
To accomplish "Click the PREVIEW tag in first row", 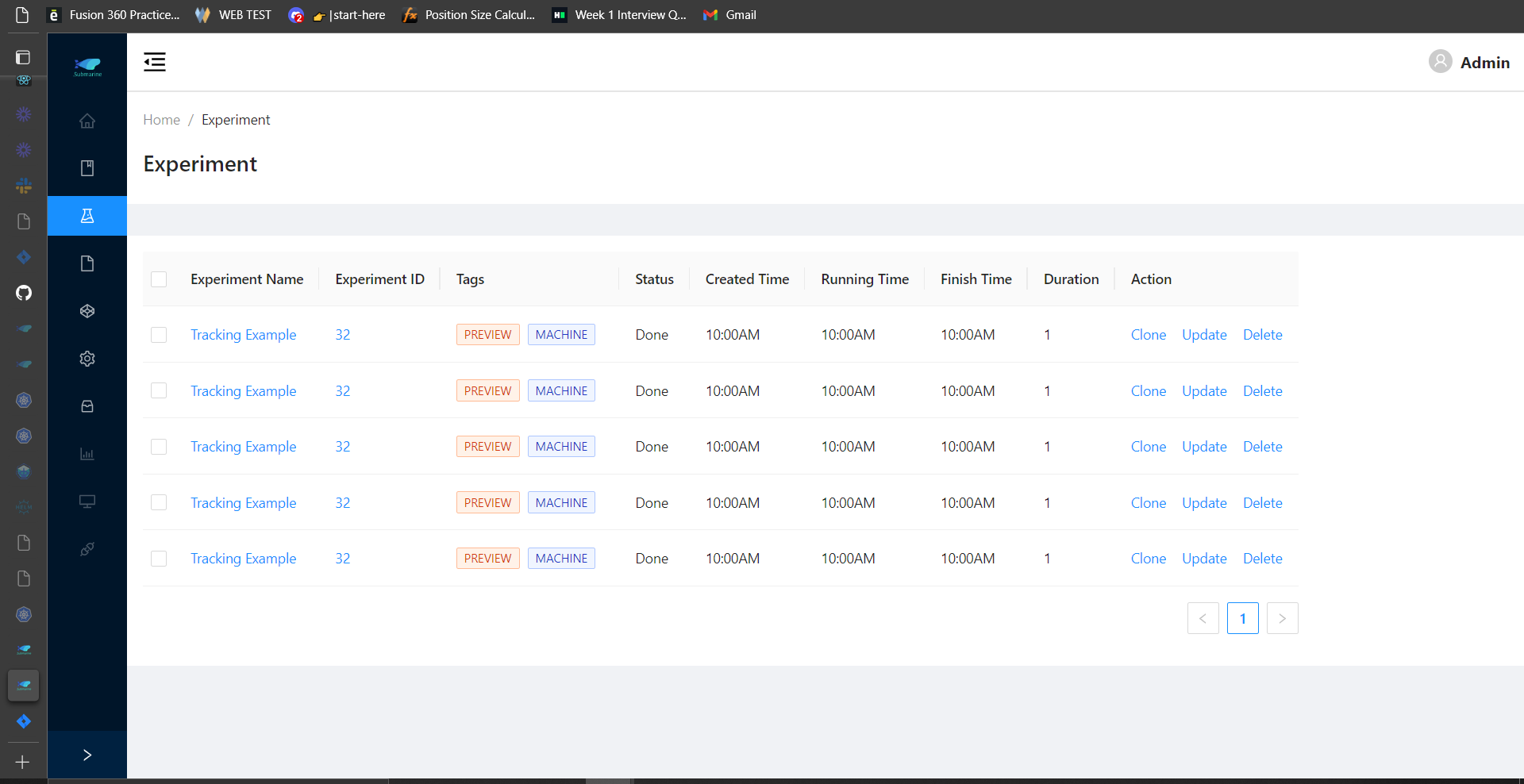I will (488, 335).
